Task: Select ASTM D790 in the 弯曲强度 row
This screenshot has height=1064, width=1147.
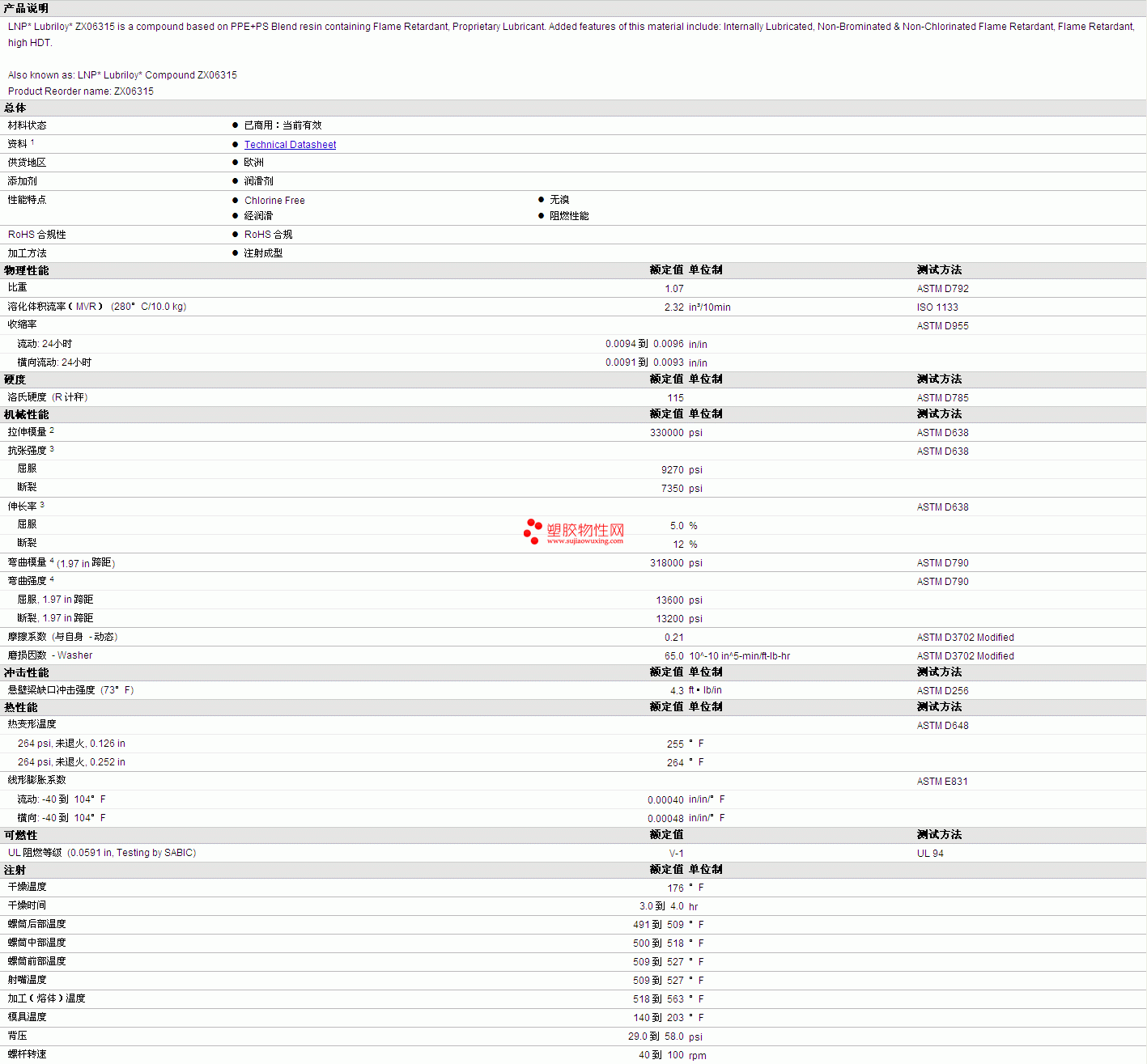Action: [943, 582]
